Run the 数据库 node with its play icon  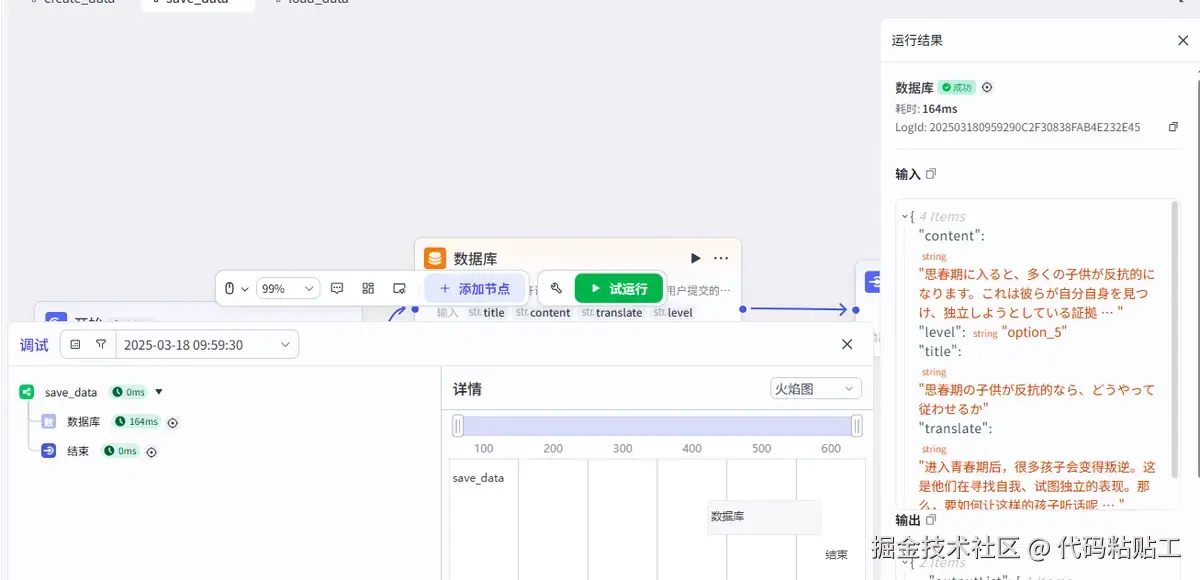point(696,259)
